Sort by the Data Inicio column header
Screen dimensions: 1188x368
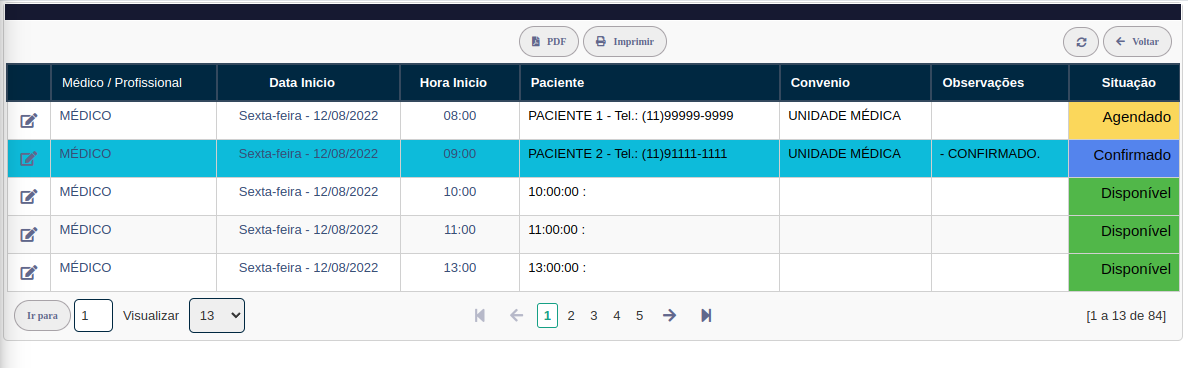302,83
